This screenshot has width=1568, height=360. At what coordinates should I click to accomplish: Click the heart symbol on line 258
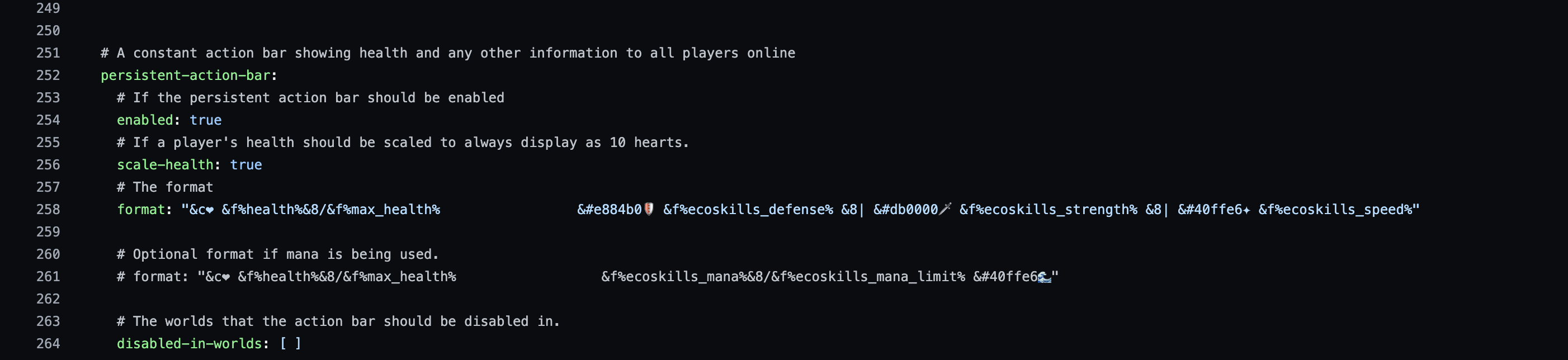[x=210, y=210]
